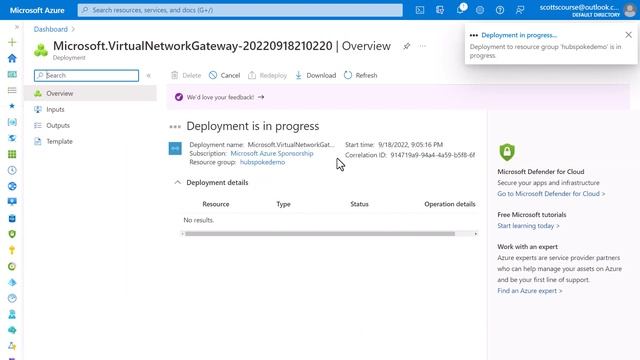
Task: Collapse the resource menu with double chevron
Action: pyautogui.click(x=149, y=76)
